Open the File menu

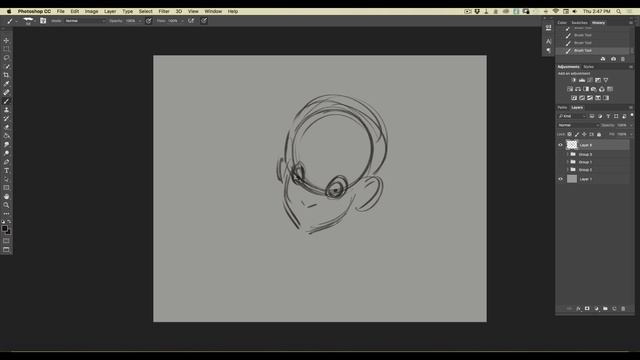(x=60, y=11)
